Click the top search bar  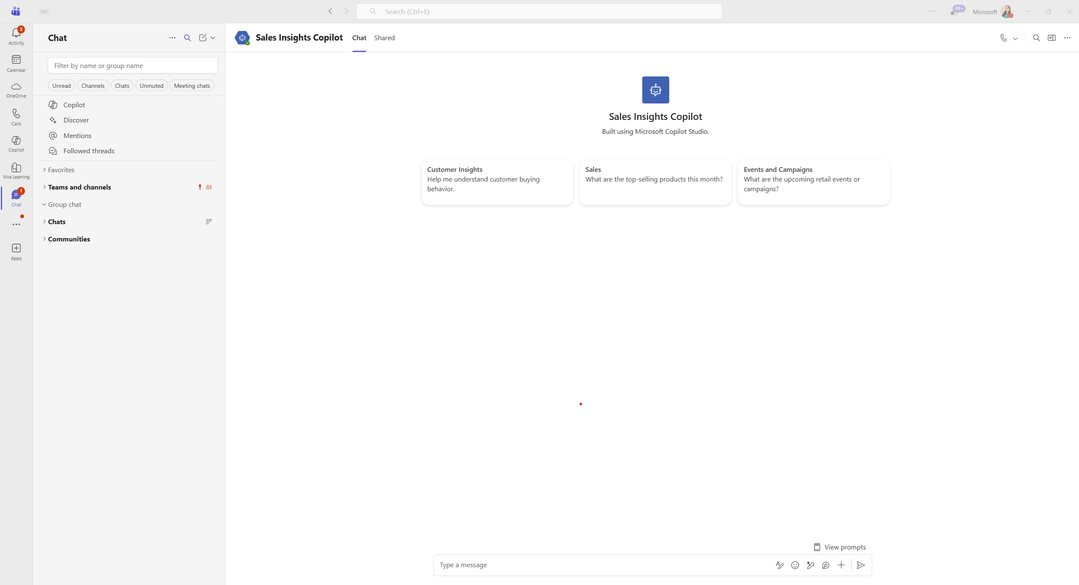pos(540,12)
